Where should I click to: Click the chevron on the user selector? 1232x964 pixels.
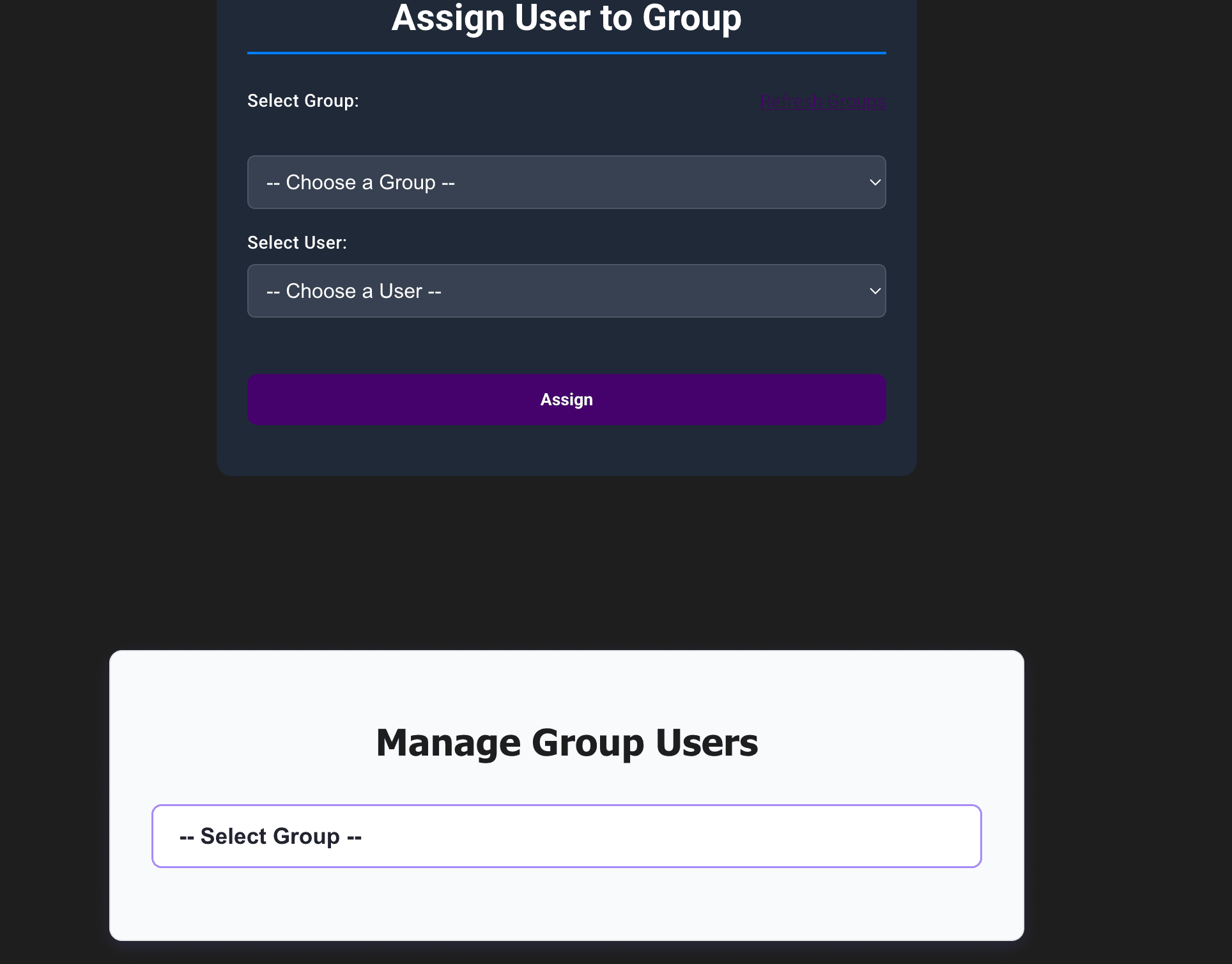[874, 291]
